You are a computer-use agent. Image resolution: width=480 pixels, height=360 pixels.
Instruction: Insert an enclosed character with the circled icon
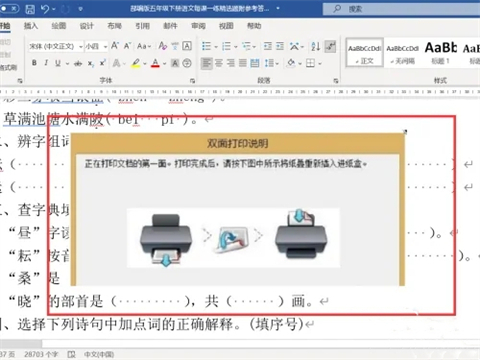click(187, 63)
